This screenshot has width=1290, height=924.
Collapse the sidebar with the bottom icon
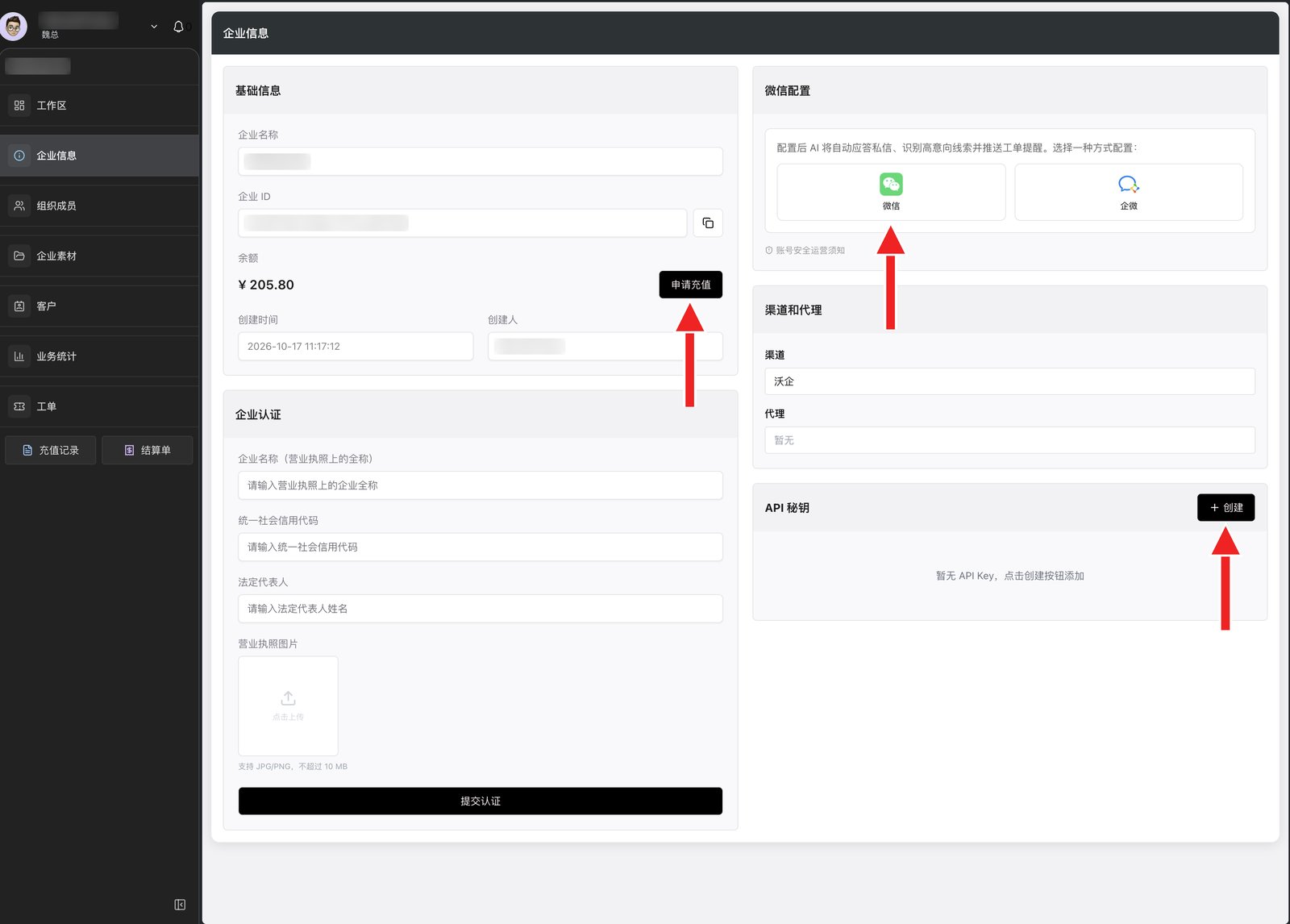(x=180, y=905)
